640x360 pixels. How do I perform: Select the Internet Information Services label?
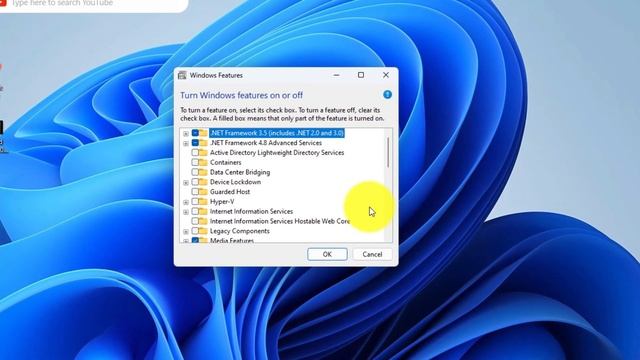tap(251, 211)
